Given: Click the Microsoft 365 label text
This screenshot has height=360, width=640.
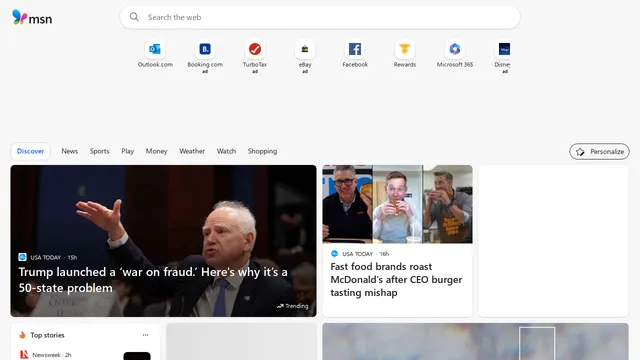Looking at the screenshot, I should tap(455, 64).
